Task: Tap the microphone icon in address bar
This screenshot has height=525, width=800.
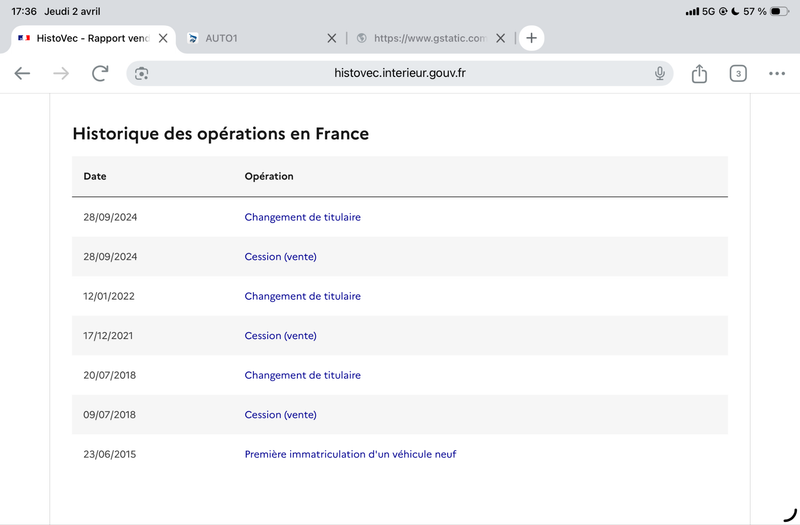Action: pyautogui.click(x=660, y=74)
